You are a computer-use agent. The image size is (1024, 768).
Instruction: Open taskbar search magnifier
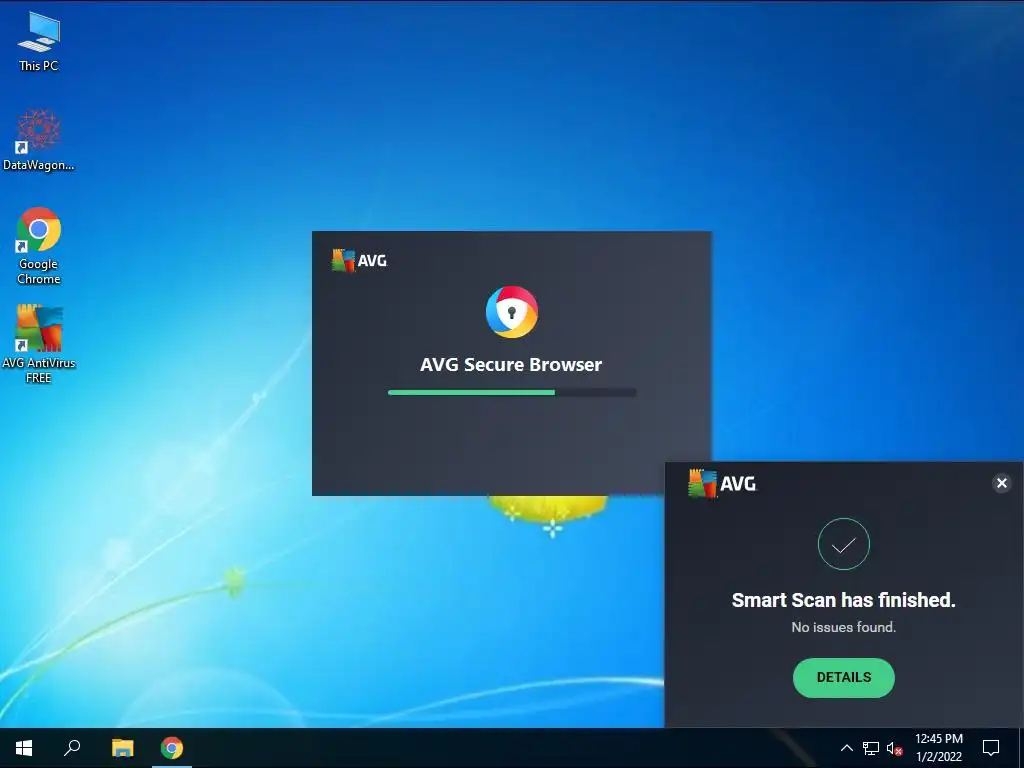tap(72, 748)
